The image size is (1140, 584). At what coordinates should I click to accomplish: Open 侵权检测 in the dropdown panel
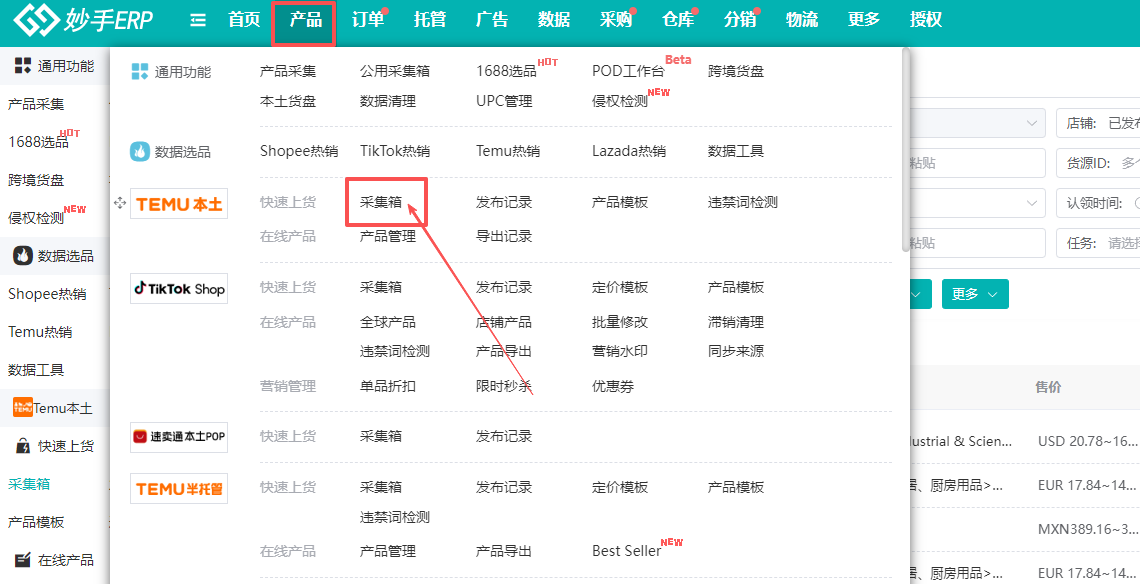(x=619, y=101)
